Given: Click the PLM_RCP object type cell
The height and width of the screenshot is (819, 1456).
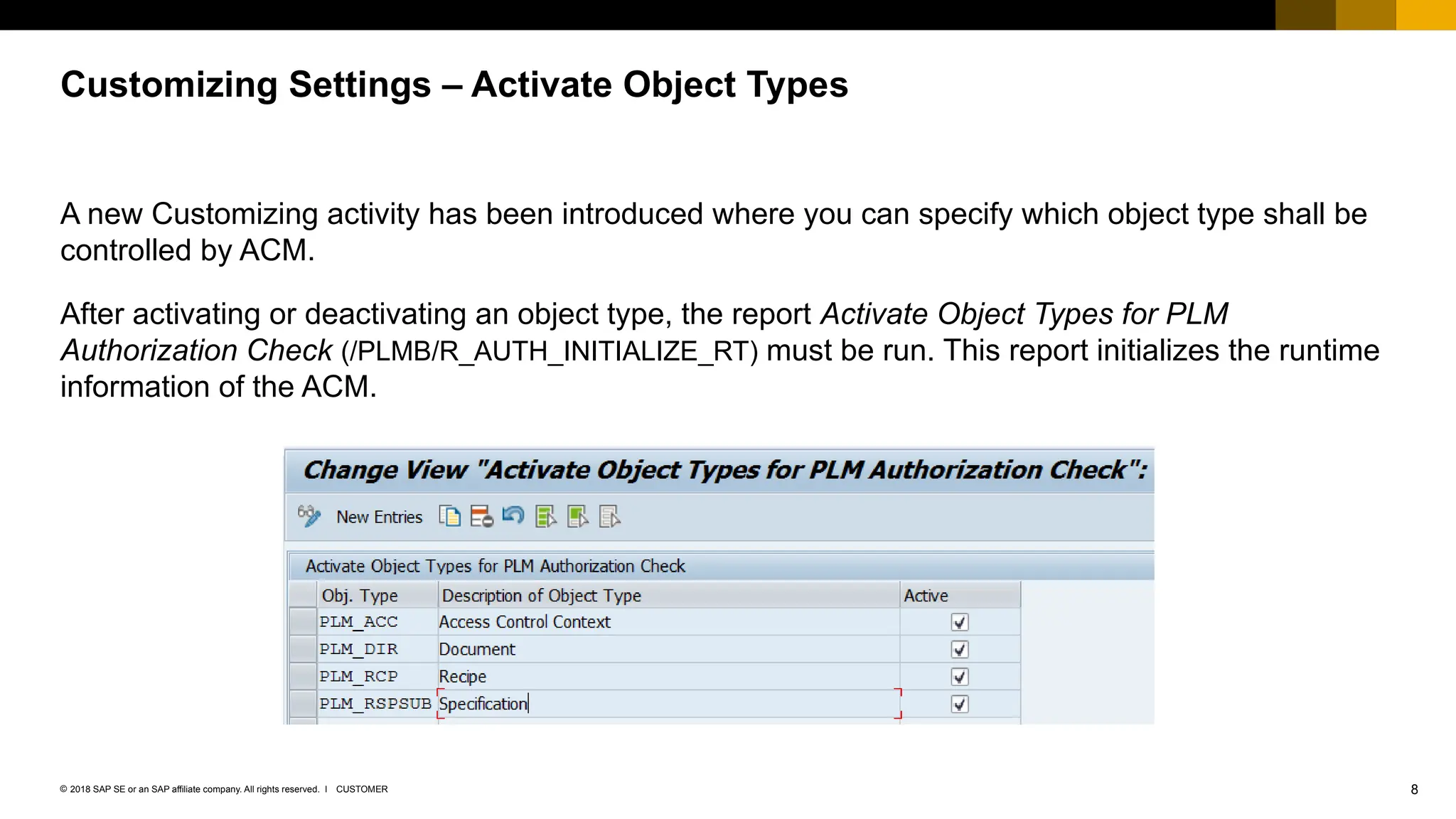Looking at the screenshot, I should coord(378,676).
